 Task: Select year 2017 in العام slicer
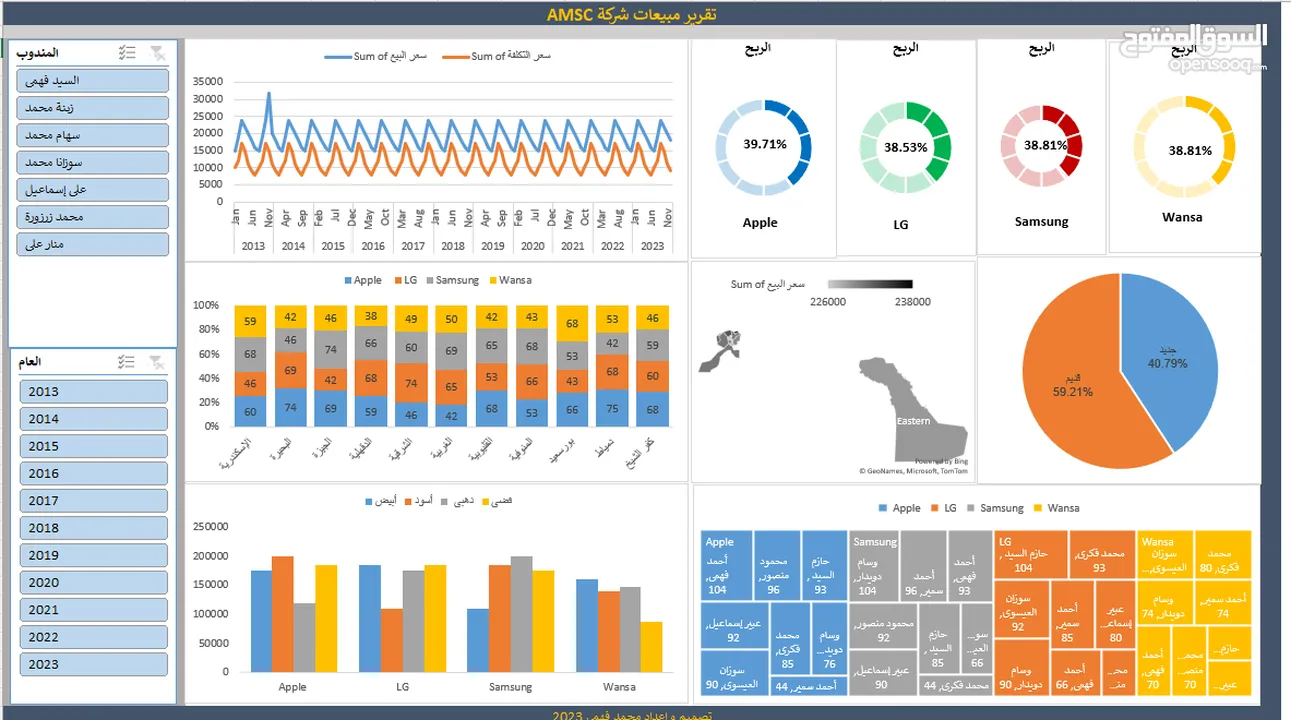[93, 501]
